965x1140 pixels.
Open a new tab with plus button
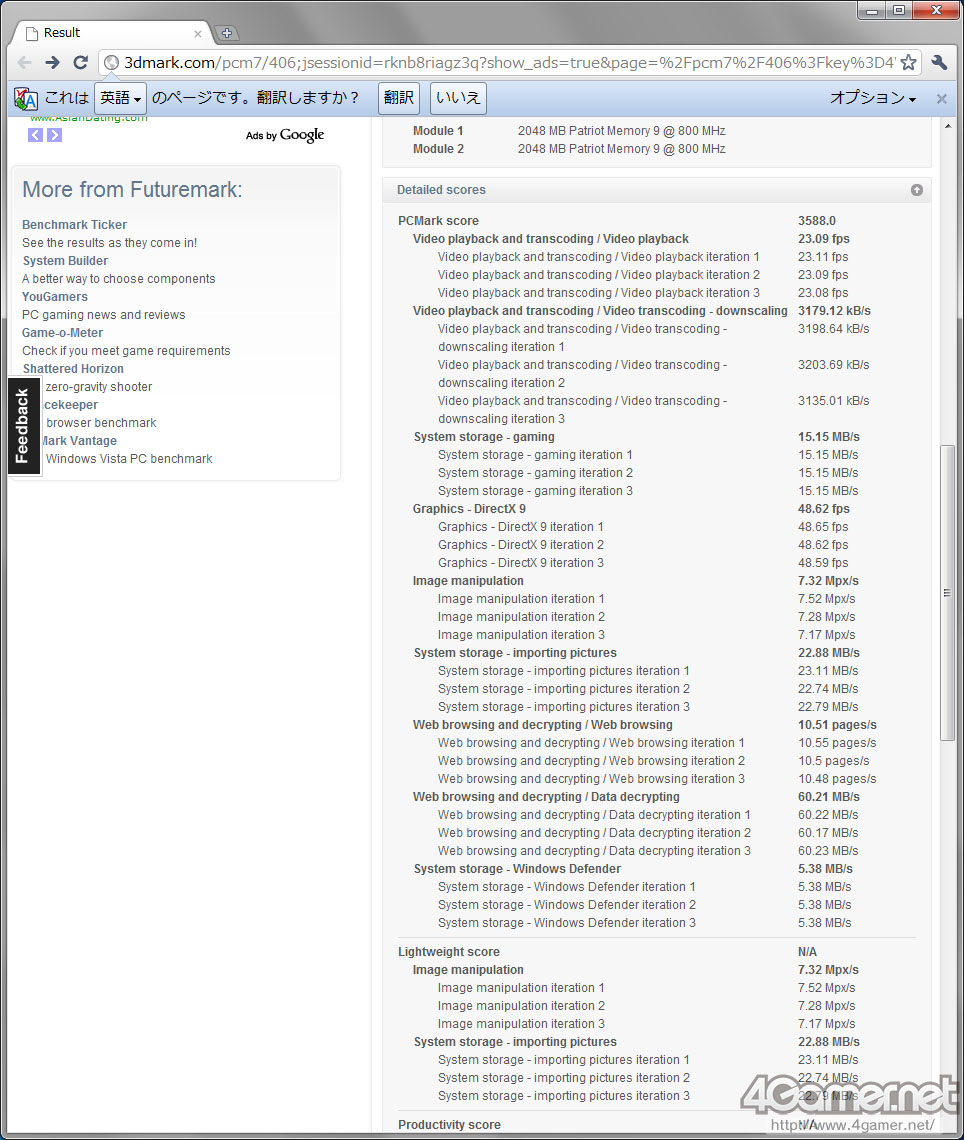click(227, 33)
